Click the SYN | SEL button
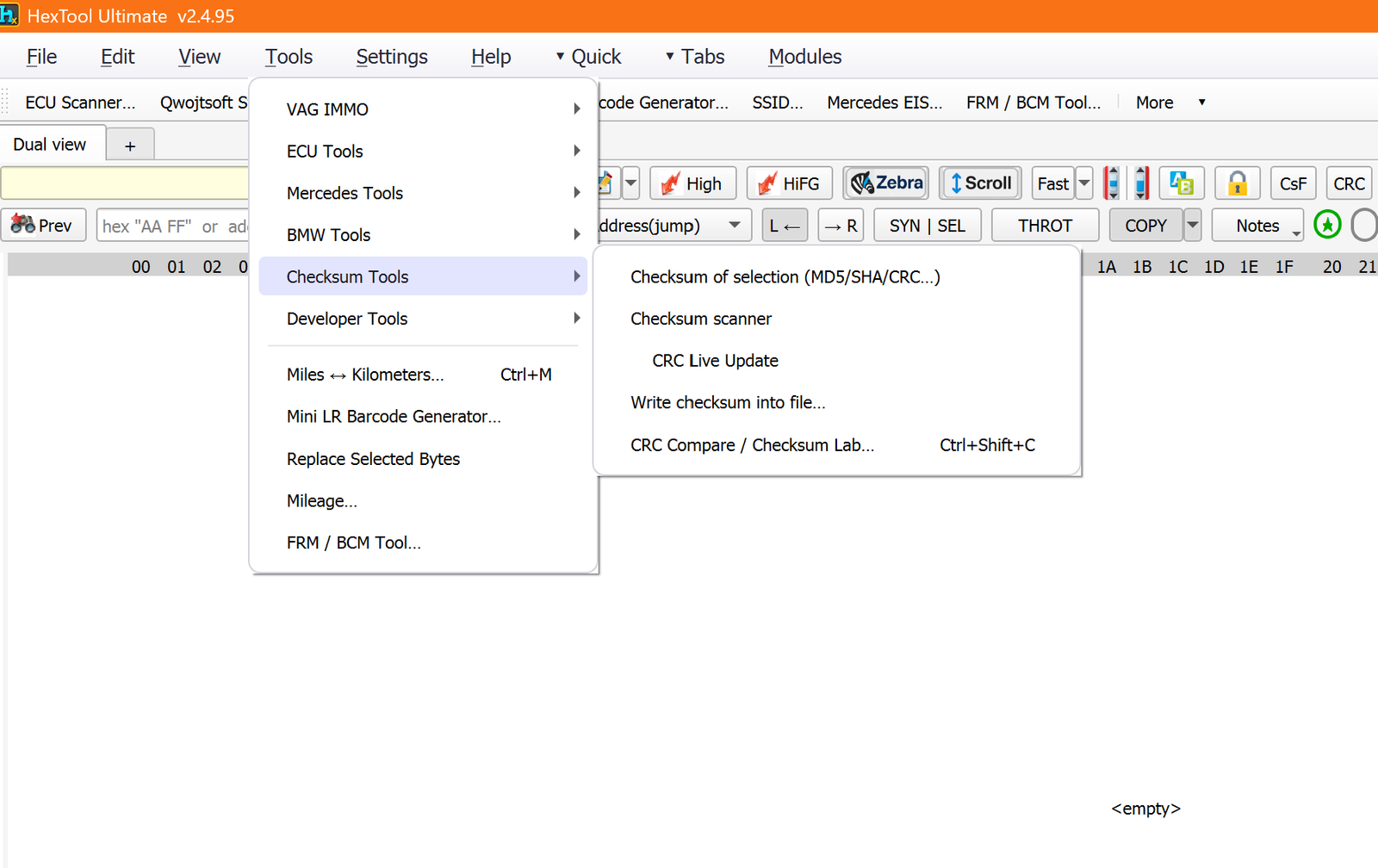 928,226
